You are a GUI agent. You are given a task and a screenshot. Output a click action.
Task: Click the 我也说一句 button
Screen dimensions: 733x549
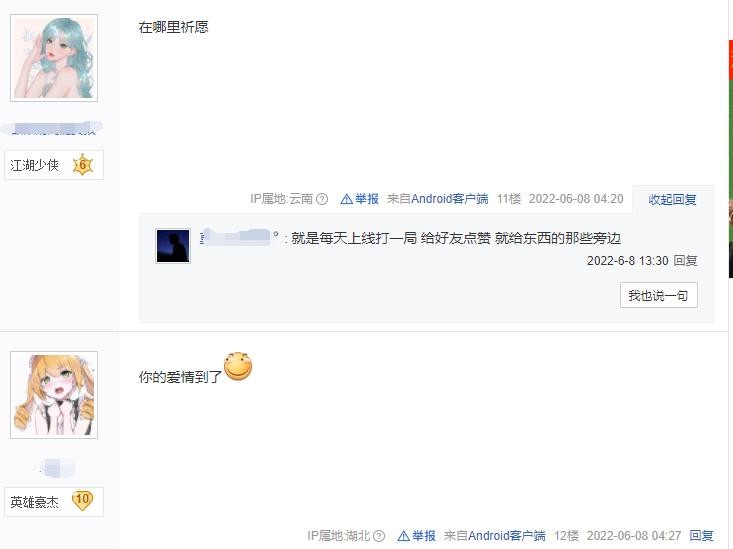point(659,295)
